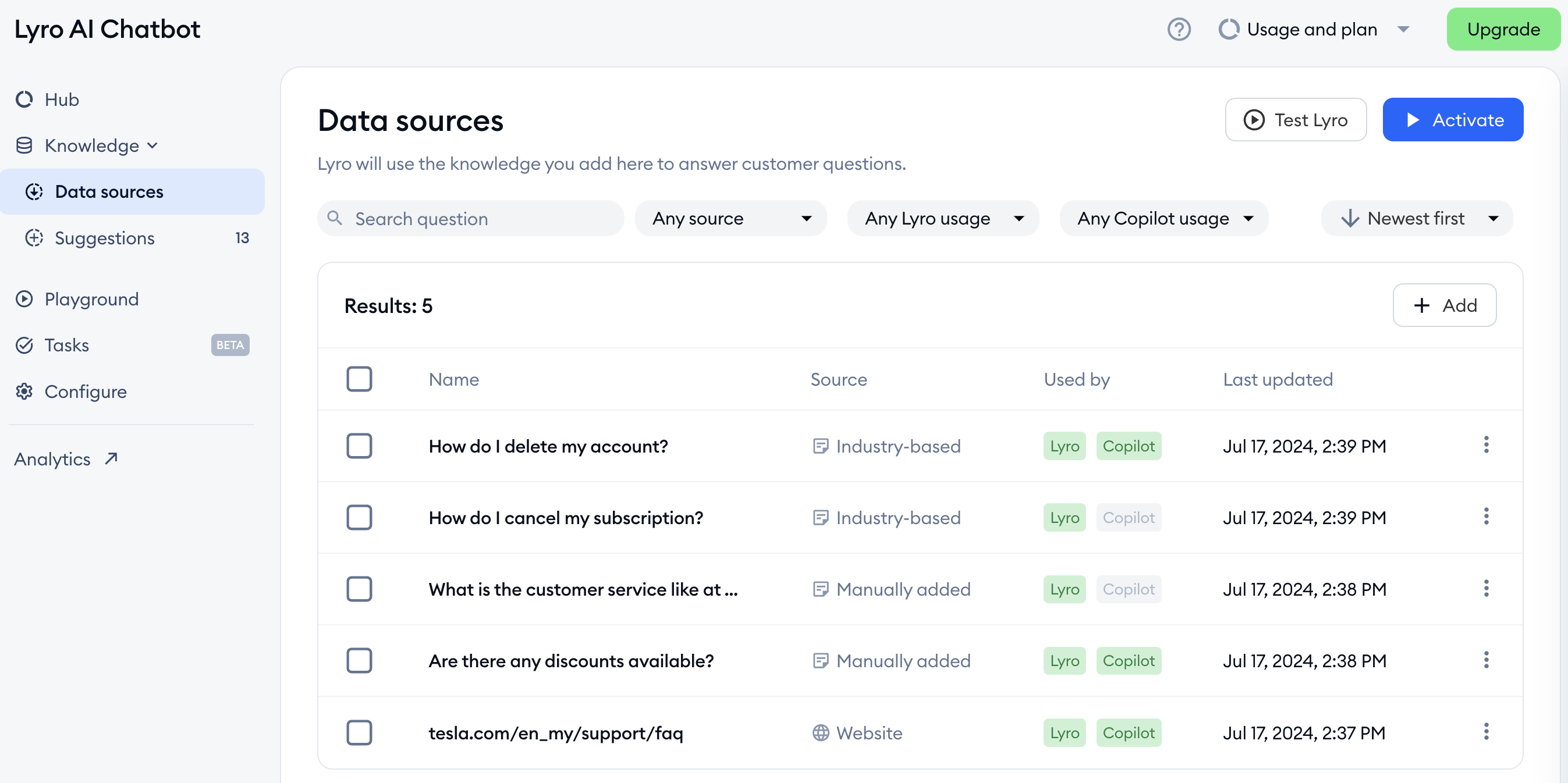Open Suggestions via its icon
This screenshot has height=783, width=1568.
[34, 238]
